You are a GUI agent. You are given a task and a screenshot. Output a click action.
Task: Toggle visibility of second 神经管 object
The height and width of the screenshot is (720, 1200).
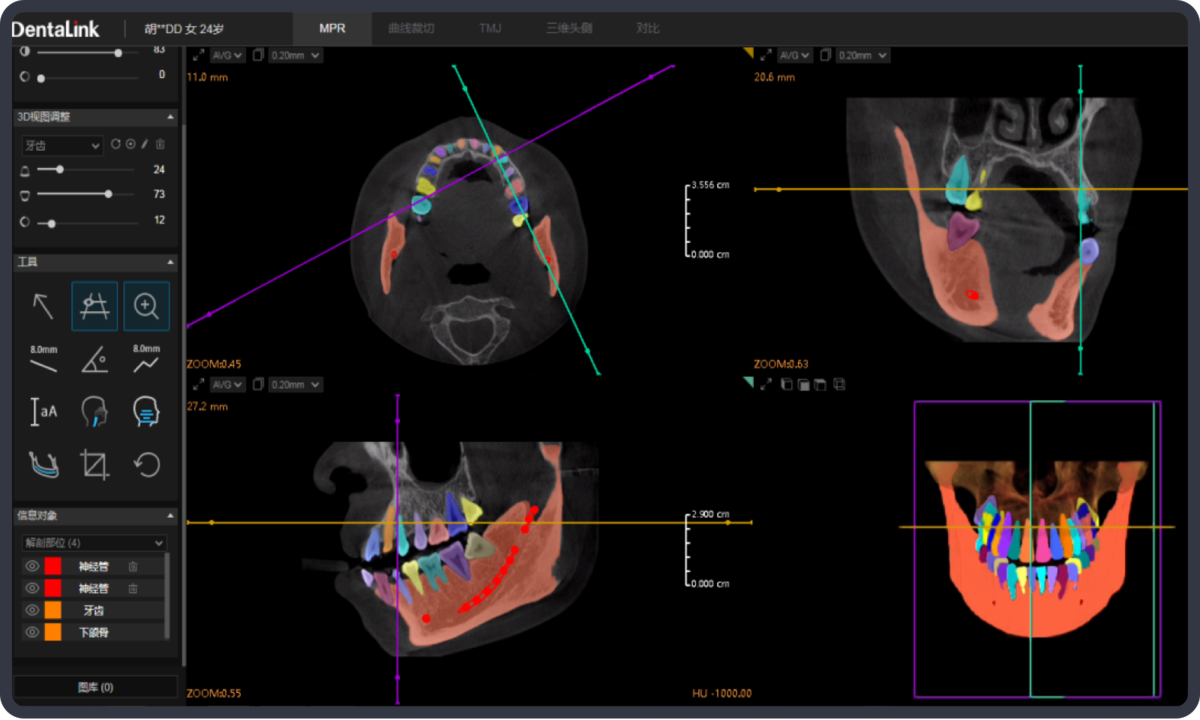[x=31, y=588]
